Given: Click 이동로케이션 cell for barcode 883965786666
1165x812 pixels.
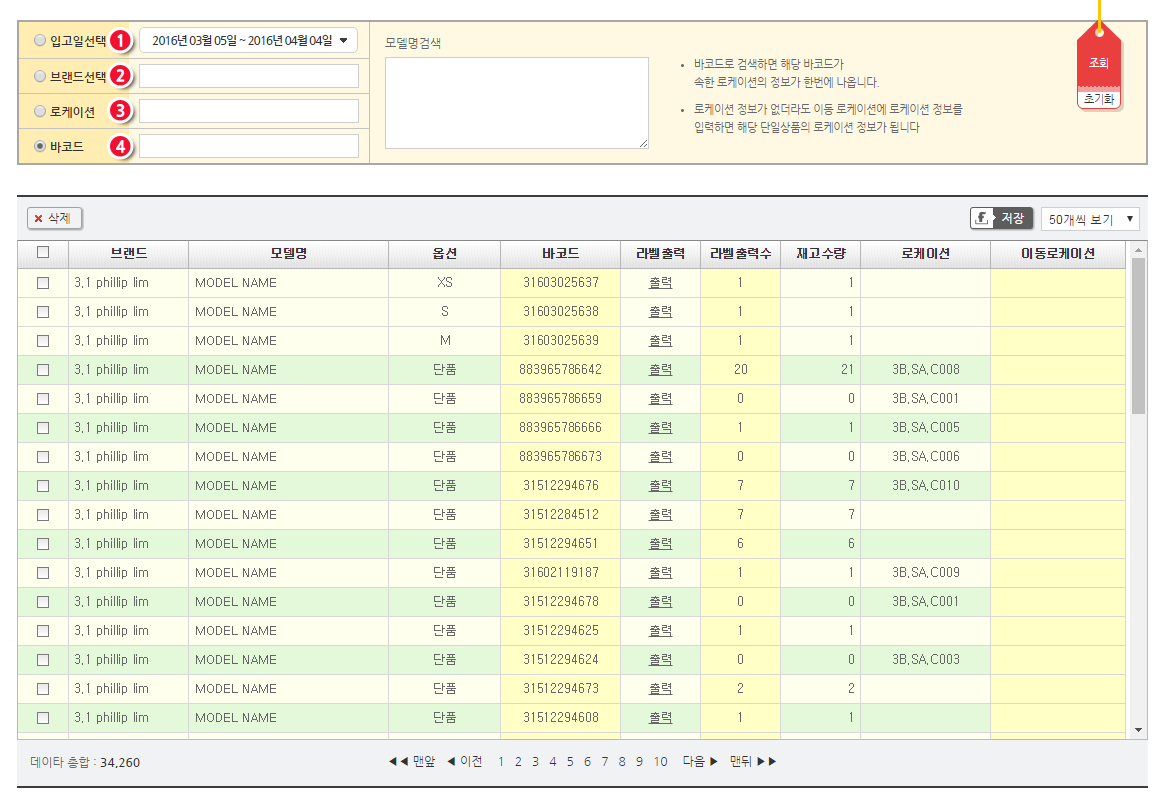Looking at the screenshot, I should pyautogui.click(x=1058, y=427).
